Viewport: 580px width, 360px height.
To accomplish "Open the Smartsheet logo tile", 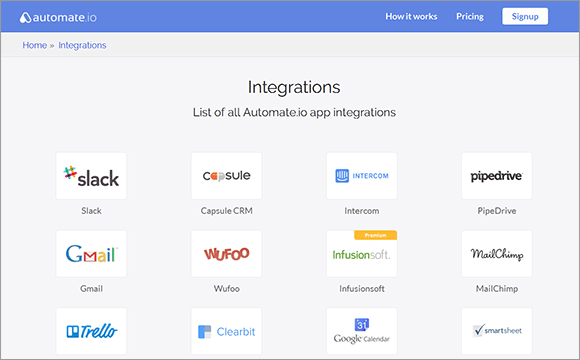I will [x=497, y=331].
